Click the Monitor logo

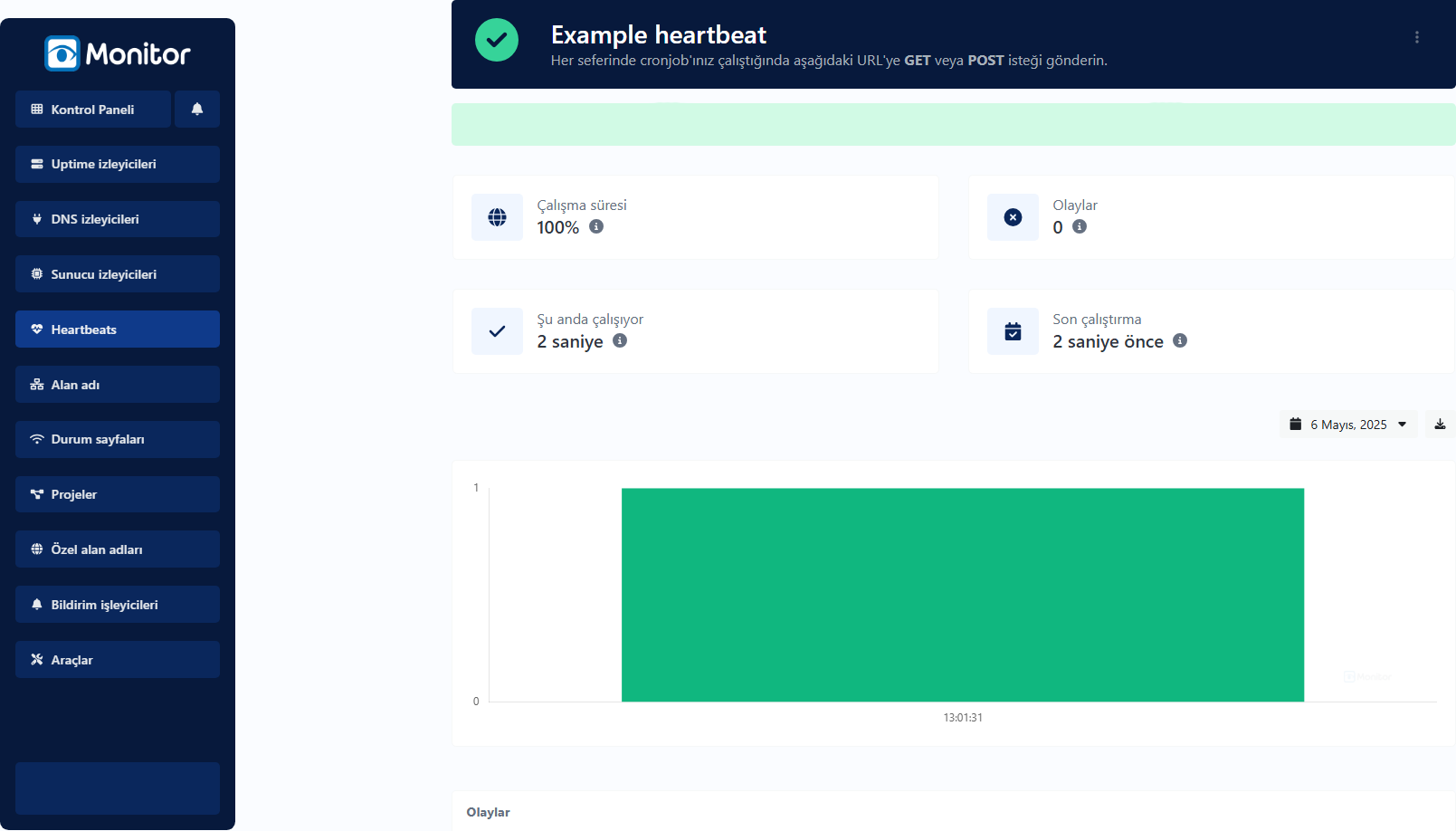click(x=118, y=54)
